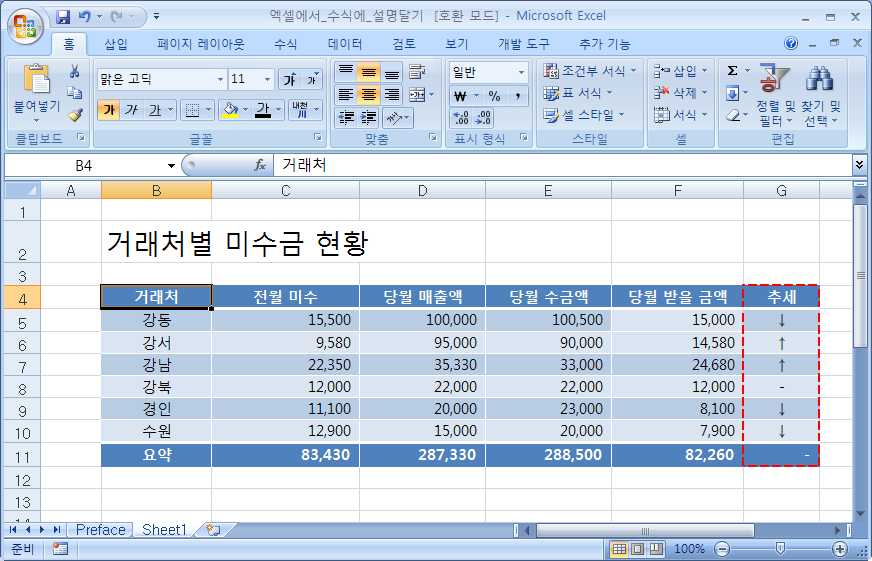This screenshot has width=872, height=561.
Task: Toggle middle vertical alignment
Action: [x=368, y=72]
